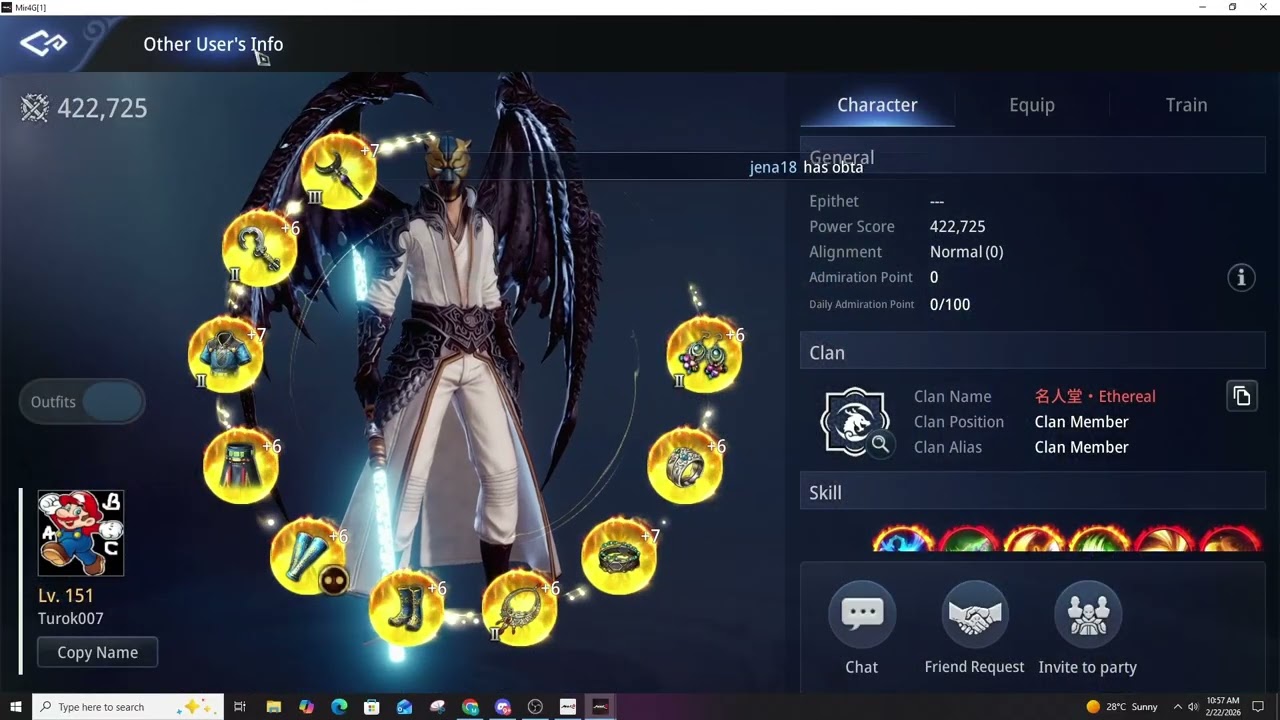
Task: View the clan emblem details
Action: click(x=855, y=422)
